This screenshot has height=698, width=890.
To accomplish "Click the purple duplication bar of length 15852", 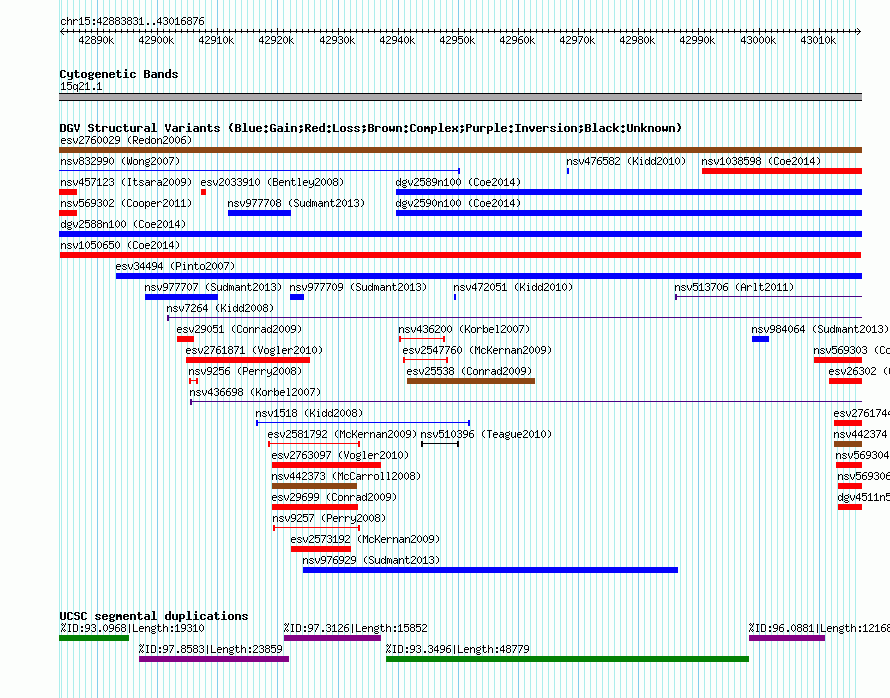I will [x=333, y=638].
